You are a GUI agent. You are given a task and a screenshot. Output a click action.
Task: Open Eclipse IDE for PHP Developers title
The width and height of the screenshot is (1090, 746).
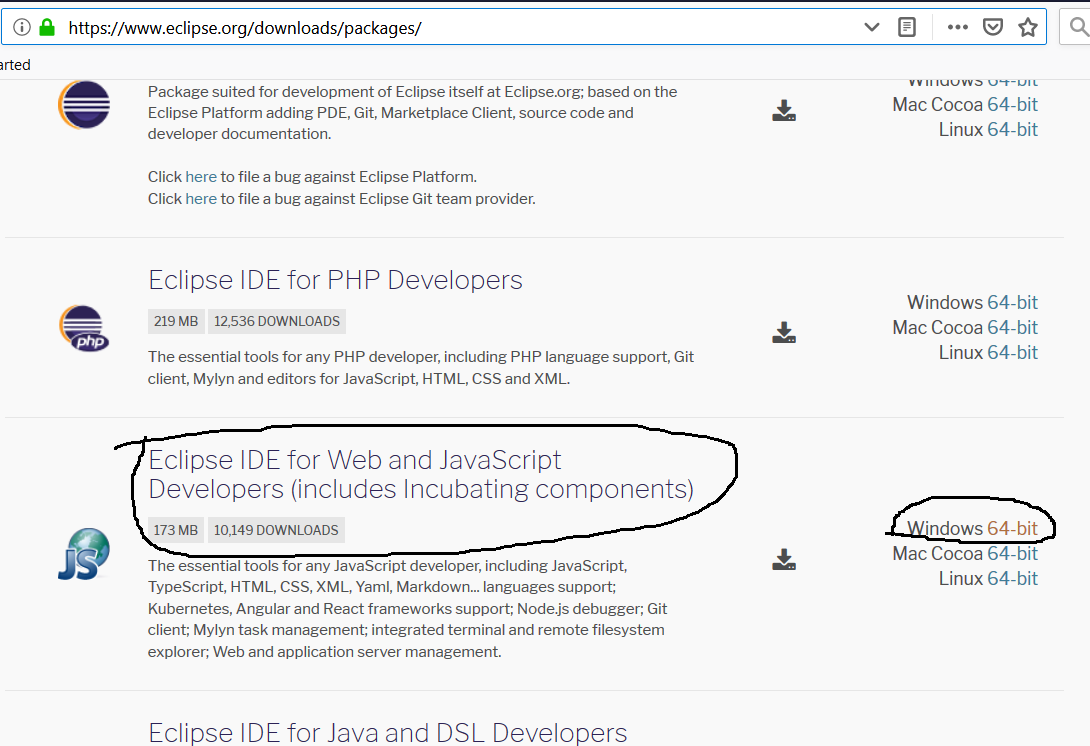[x=335, y=279]
